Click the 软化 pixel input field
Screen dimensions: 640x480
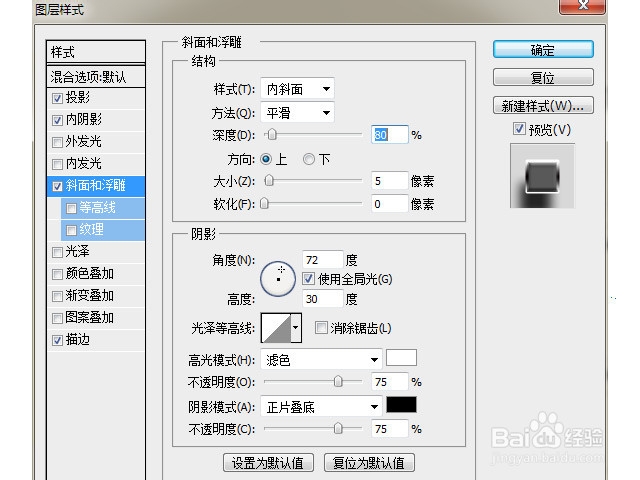(x=389, y=204)
